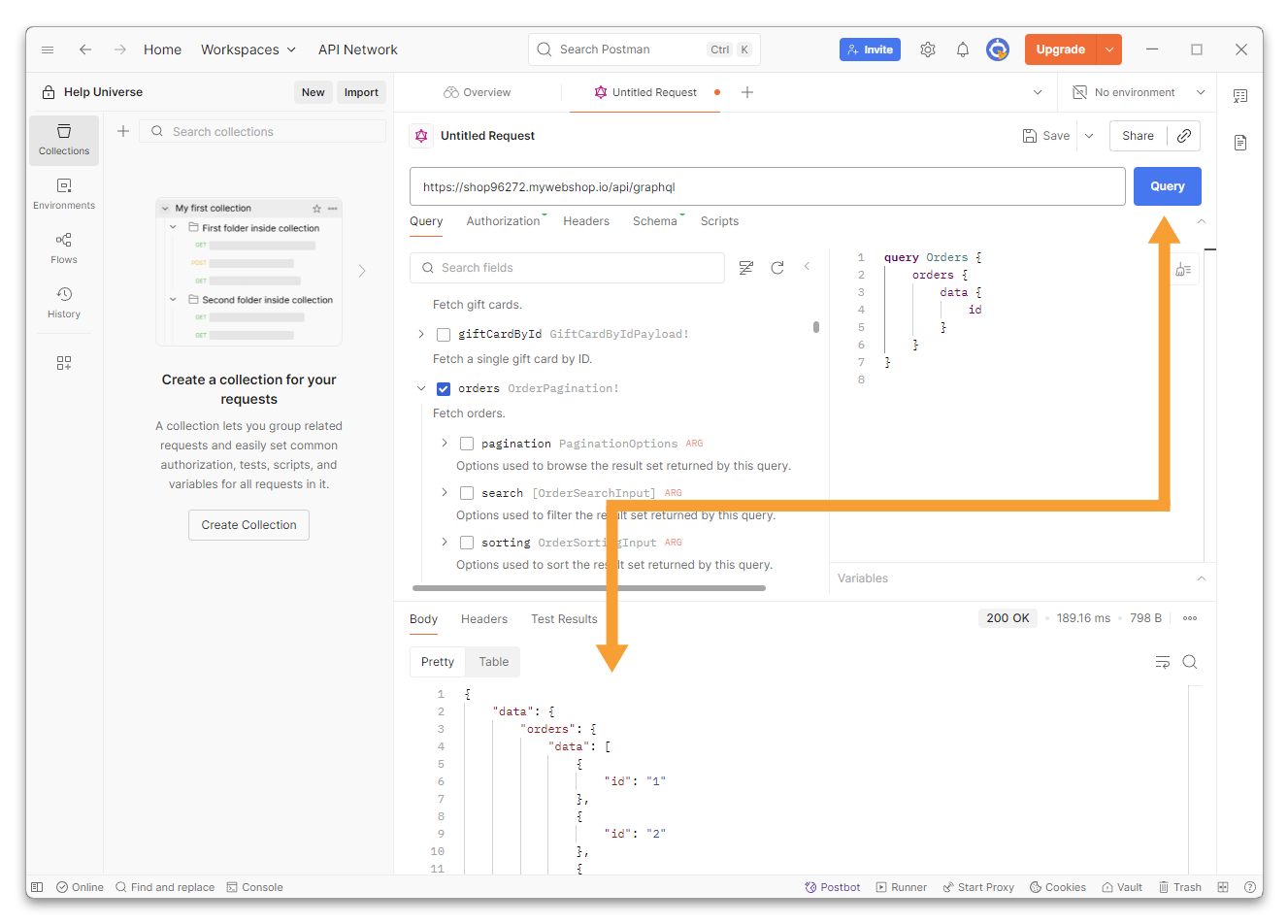Open the configure sidebar apps icon

pos(64,363)
